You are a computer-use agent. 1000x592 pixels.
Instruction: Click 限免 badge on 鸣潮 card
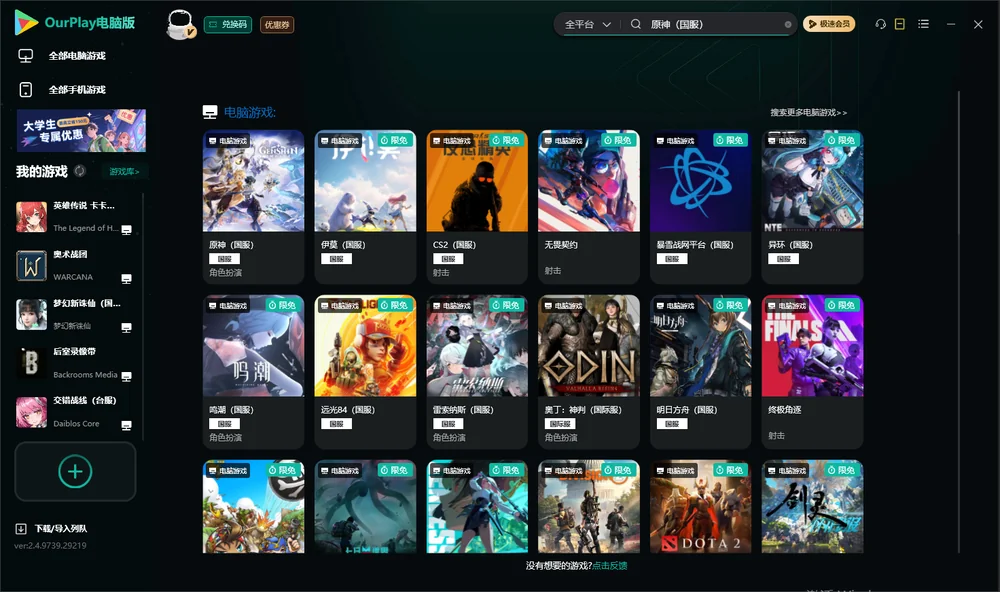(x=283, y=306)
